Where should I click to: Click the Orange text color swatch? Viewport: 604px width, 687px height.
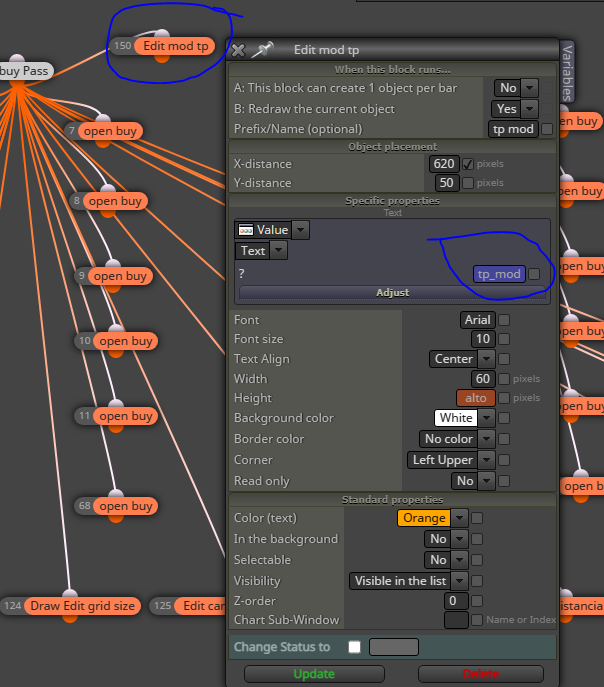coord(424,518)
